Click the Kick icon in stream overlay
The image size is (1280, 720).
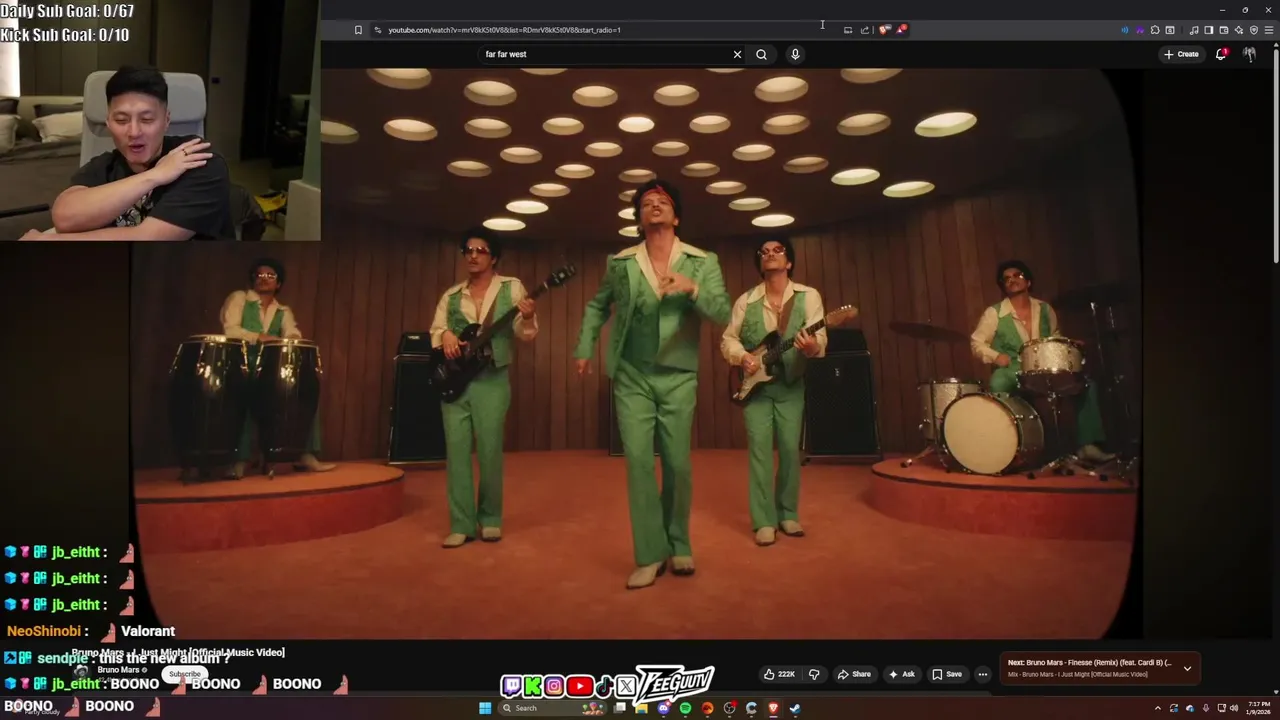533,686
